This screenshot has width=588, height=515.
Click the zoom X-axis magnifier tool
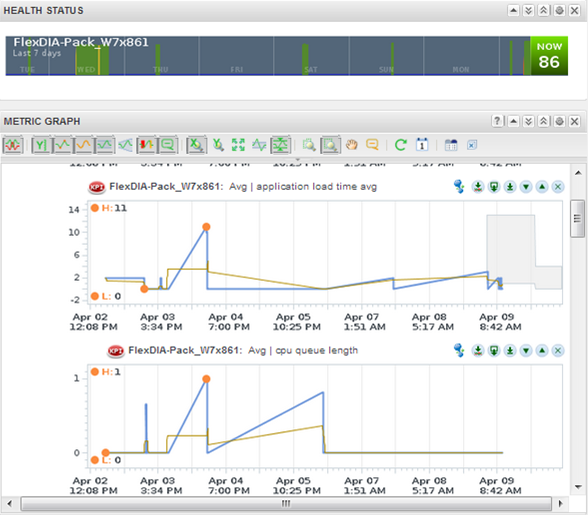pos(196,145)
